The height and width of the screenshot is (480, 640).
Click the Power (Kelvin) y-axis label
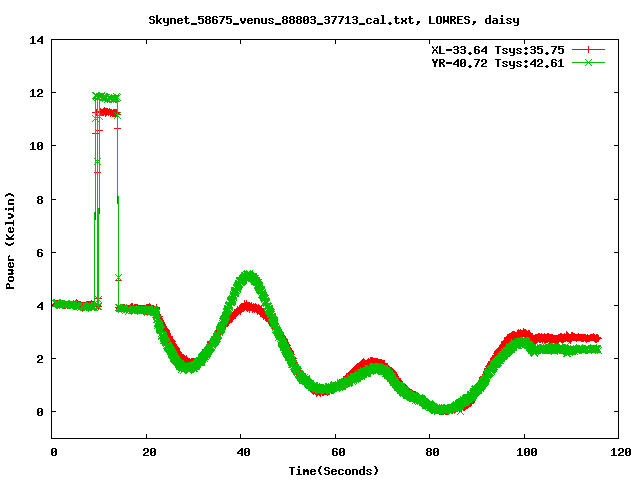tap(10, 241)
